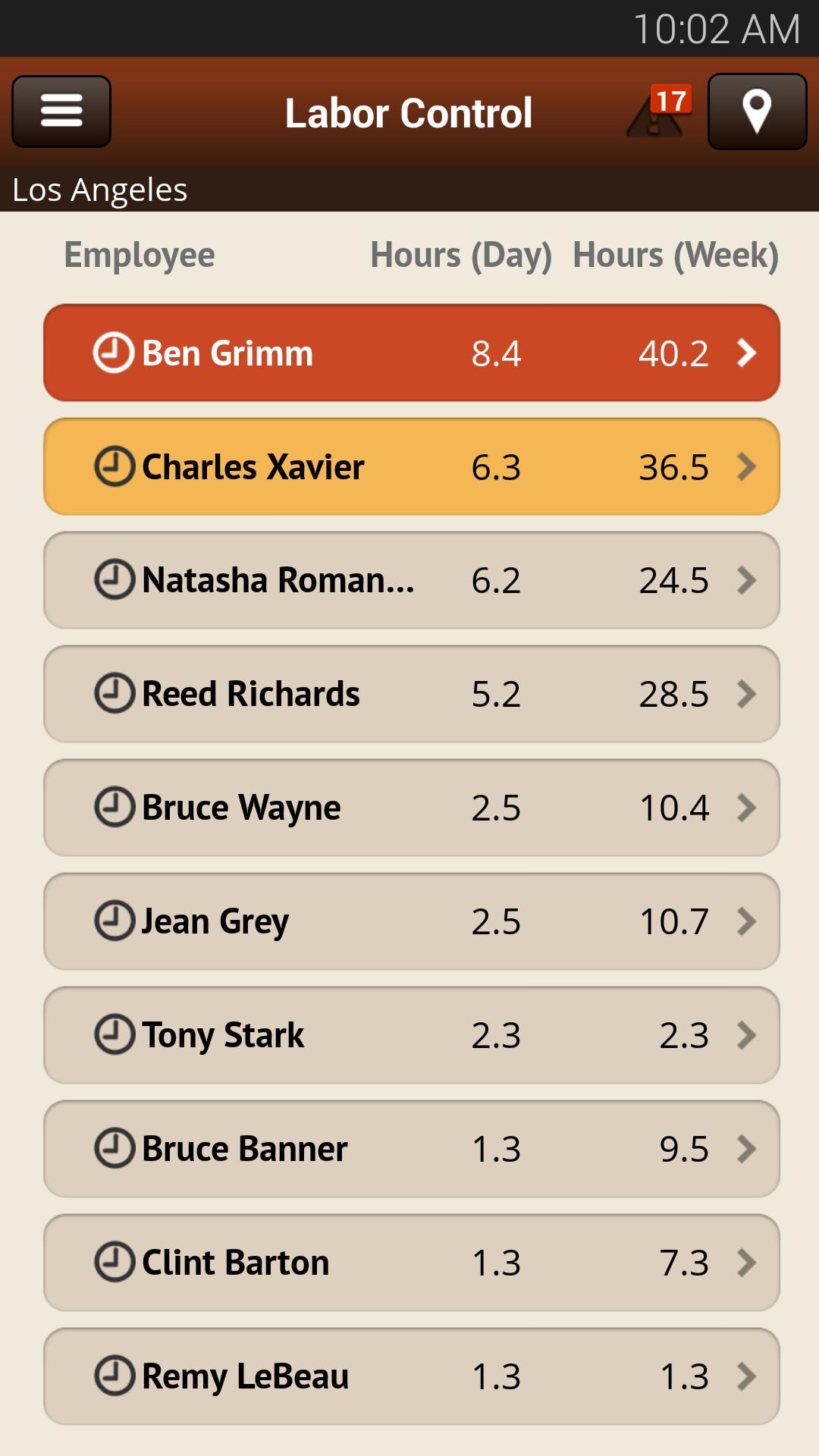This screenshot has width=819, height=1456.
Task: Tap the clock icon beside Tony Stark
Action: pos(114,1034)
